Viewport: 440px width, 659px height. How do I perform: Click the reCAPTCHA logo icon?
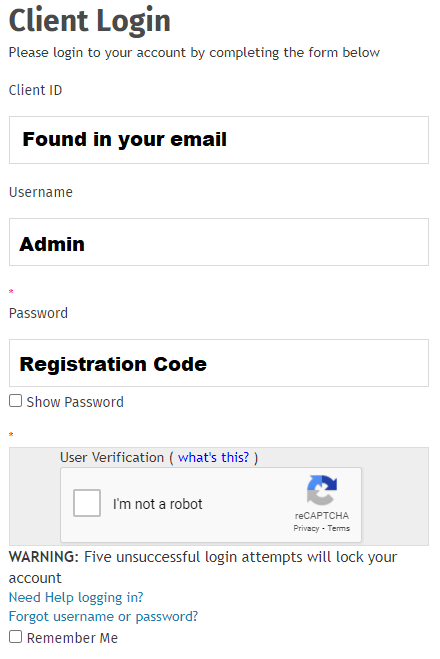point(321,490)
